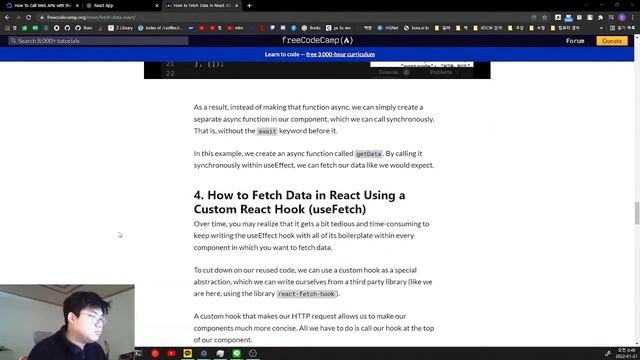Close the 'How to Fetch Data in React' tab
Viewport: 640px width, 360px height.
(x=236, y=6)
